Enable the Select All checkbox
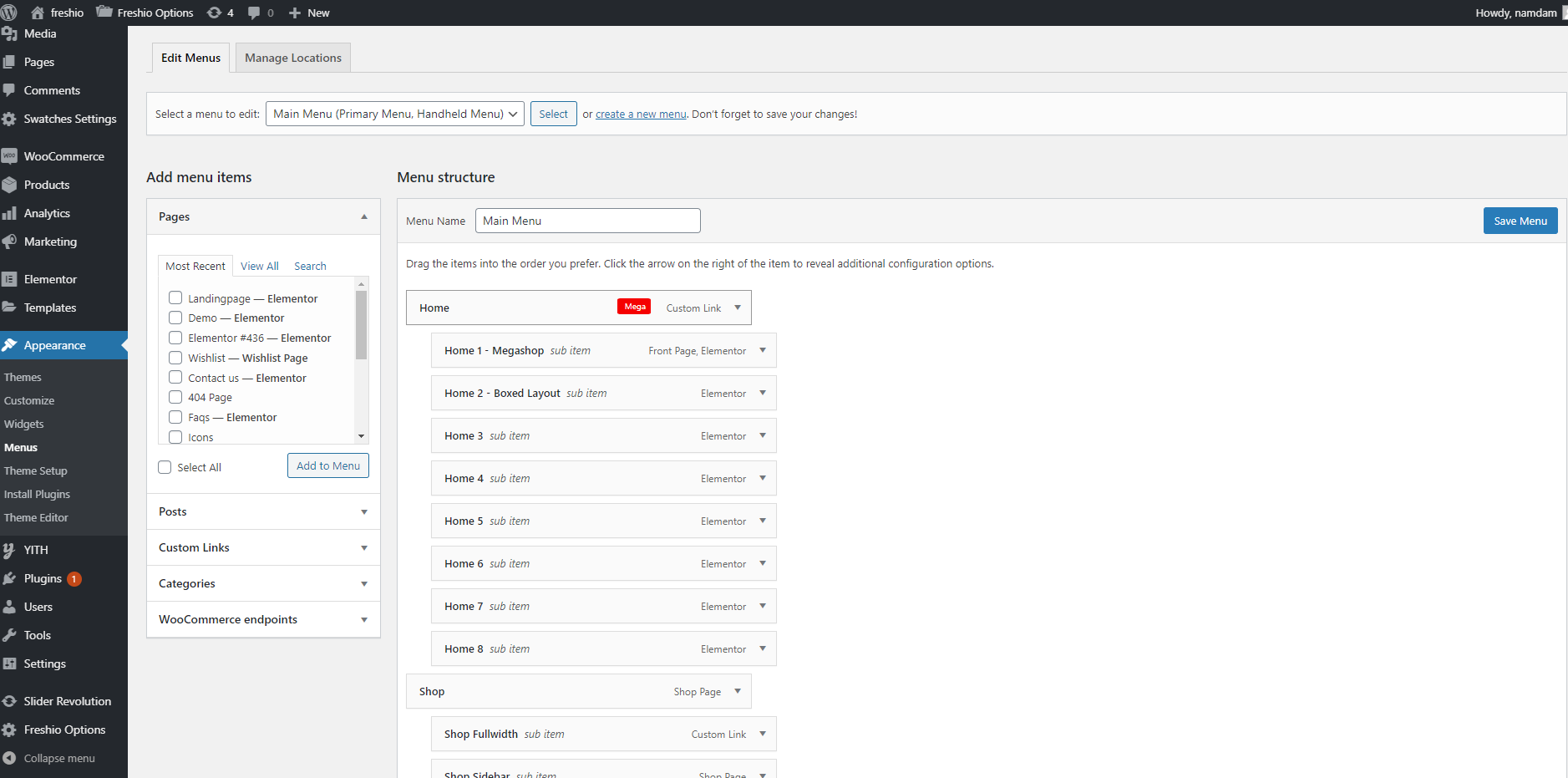1568x778 pixels. coord(165,467)
